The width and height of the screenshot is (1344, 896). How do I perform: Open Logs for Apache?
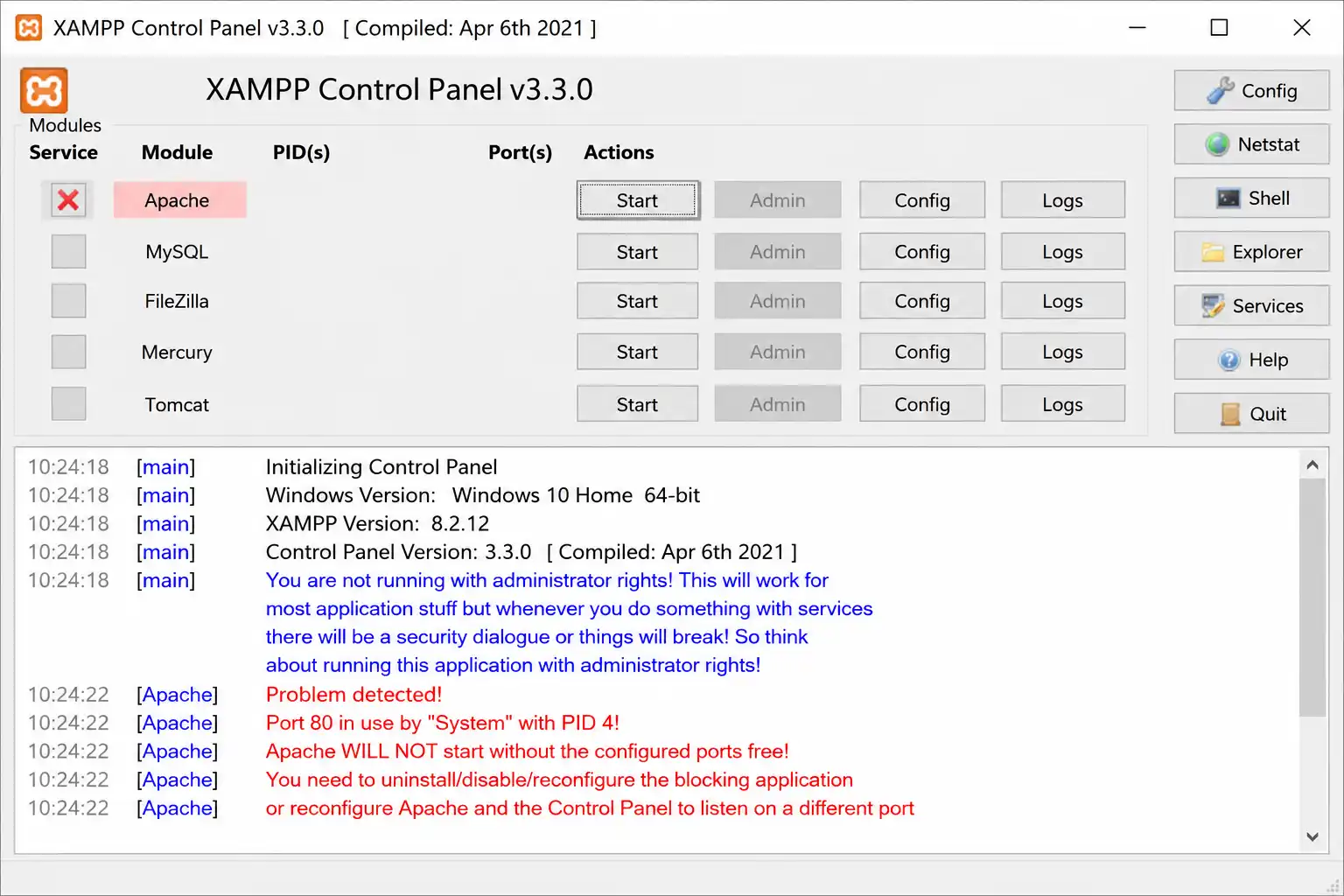tap(1062, 200)
